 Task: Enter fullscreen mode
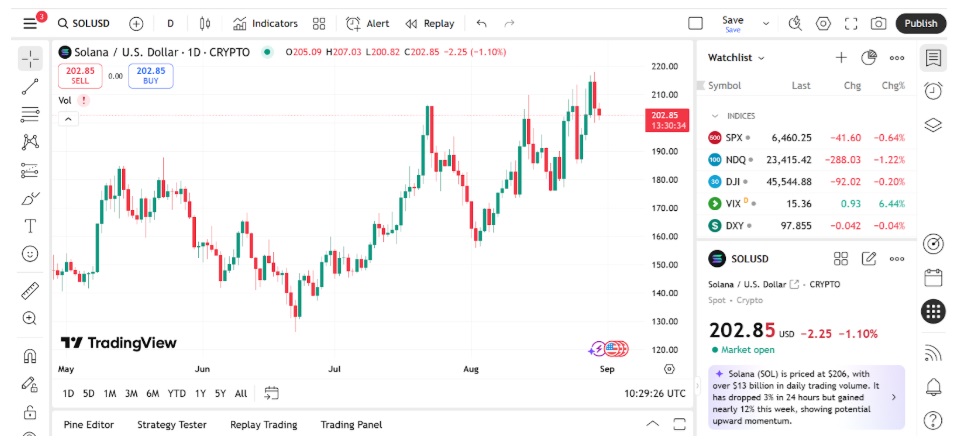pyautogui.click(x=850, y=24)
